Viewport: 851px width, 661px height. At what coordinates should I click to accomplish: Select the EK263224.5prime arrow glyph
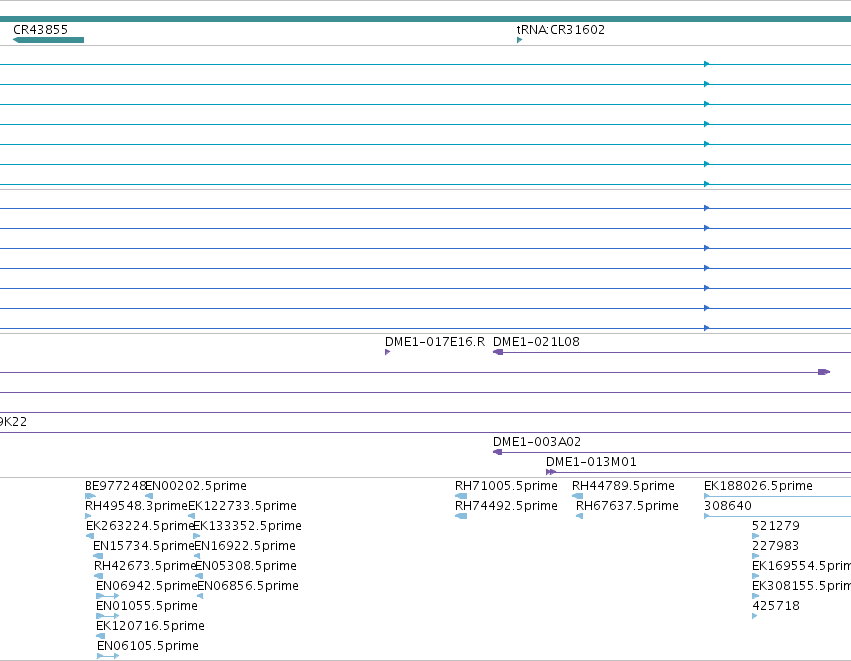(90, 536)
